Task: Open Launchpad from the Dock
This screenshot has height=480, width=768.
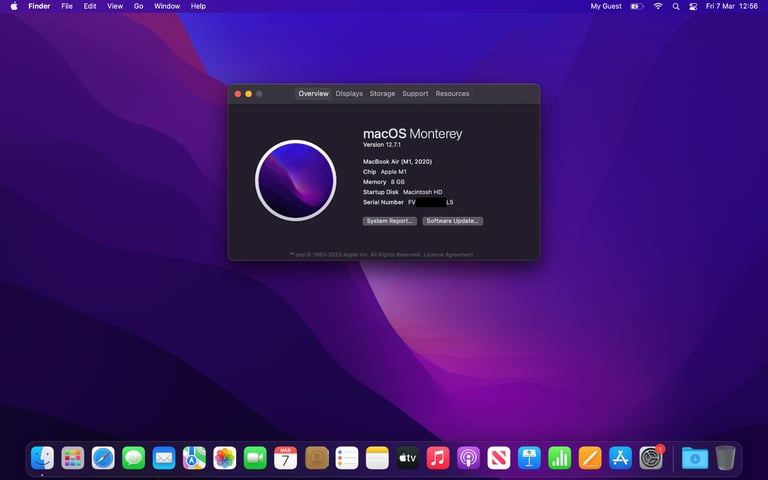Action: pos(72,458)
